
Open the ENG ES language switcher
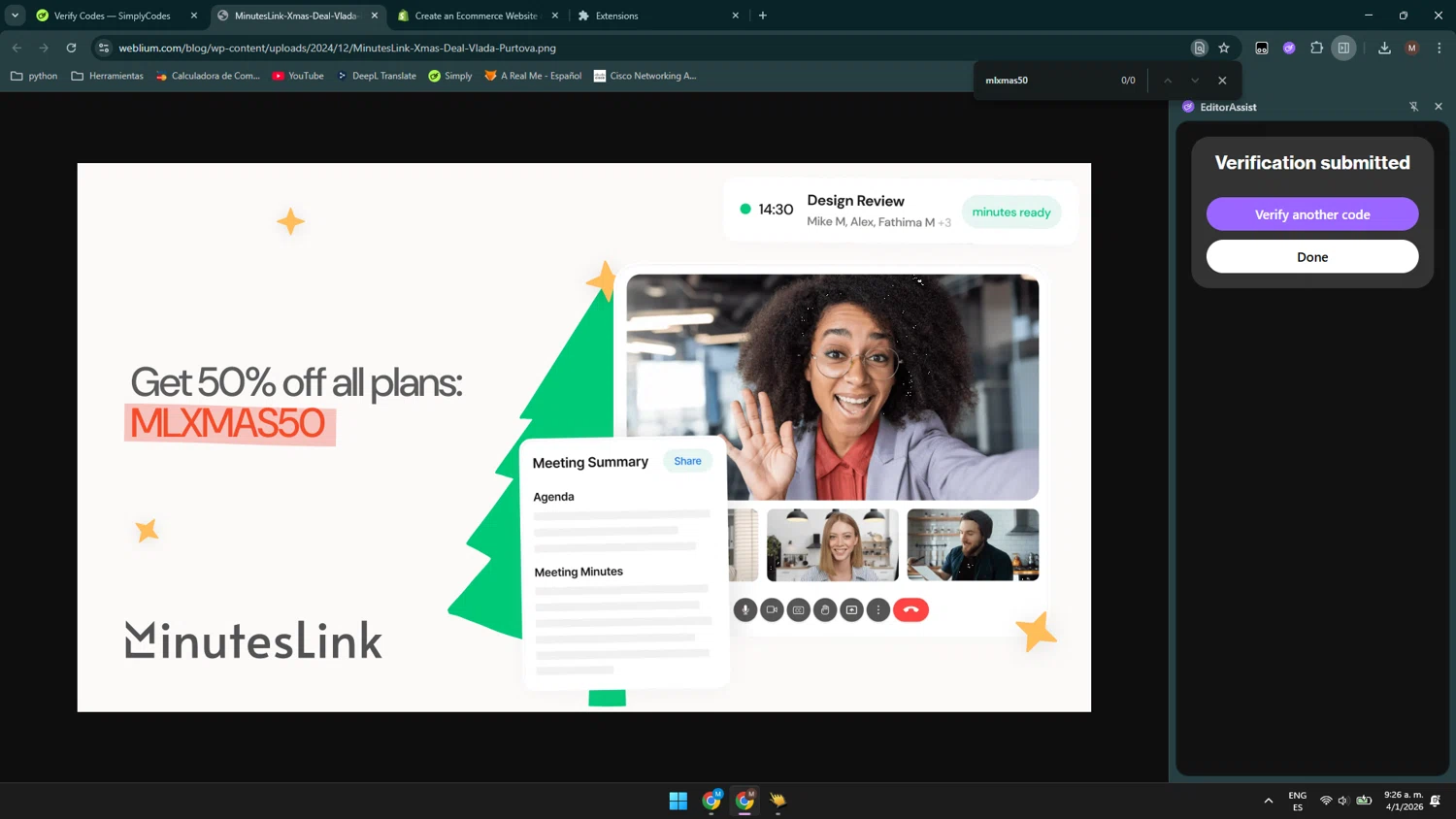tap(1298, 801)
